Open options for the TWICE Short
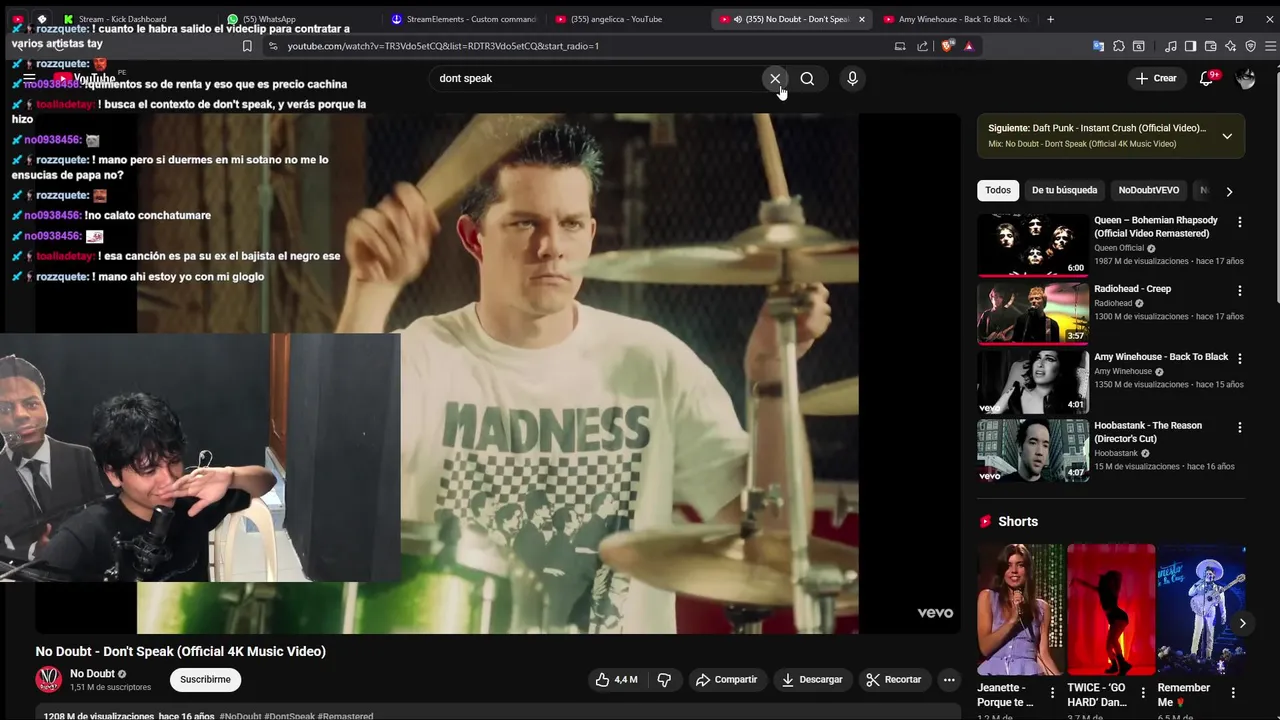The width and height of the screenshot is (1280, 720). (1143, 692)
